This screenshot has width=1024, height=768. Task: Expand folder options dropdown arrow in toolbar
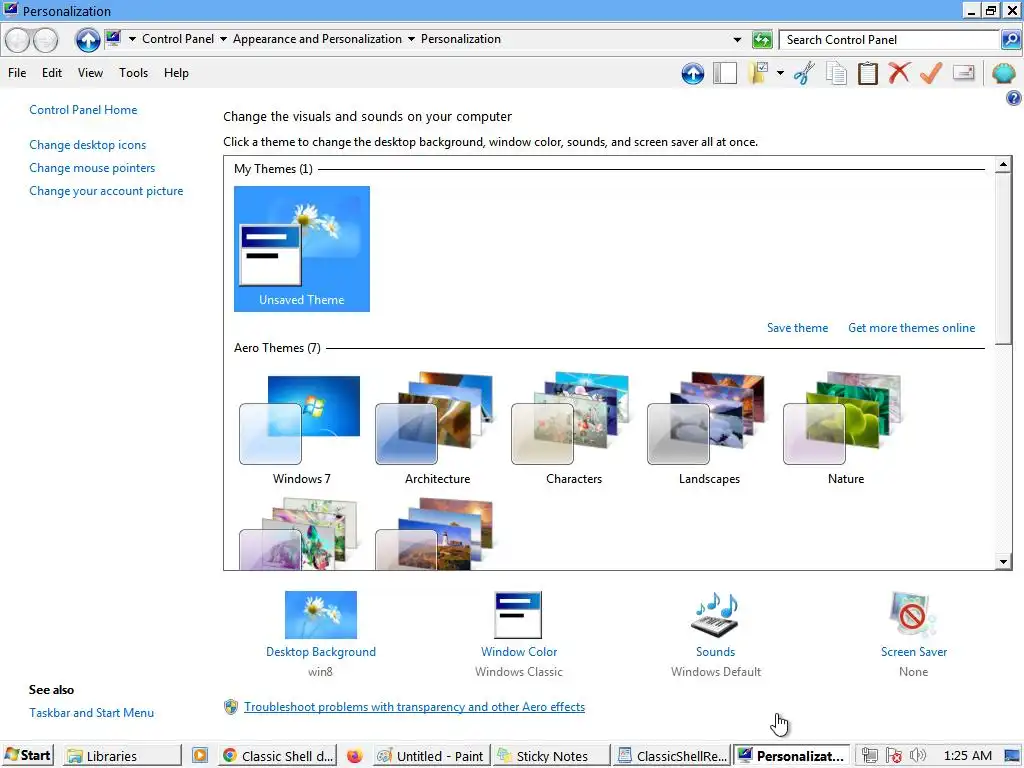pyautogui.click(x=780, y=73)
